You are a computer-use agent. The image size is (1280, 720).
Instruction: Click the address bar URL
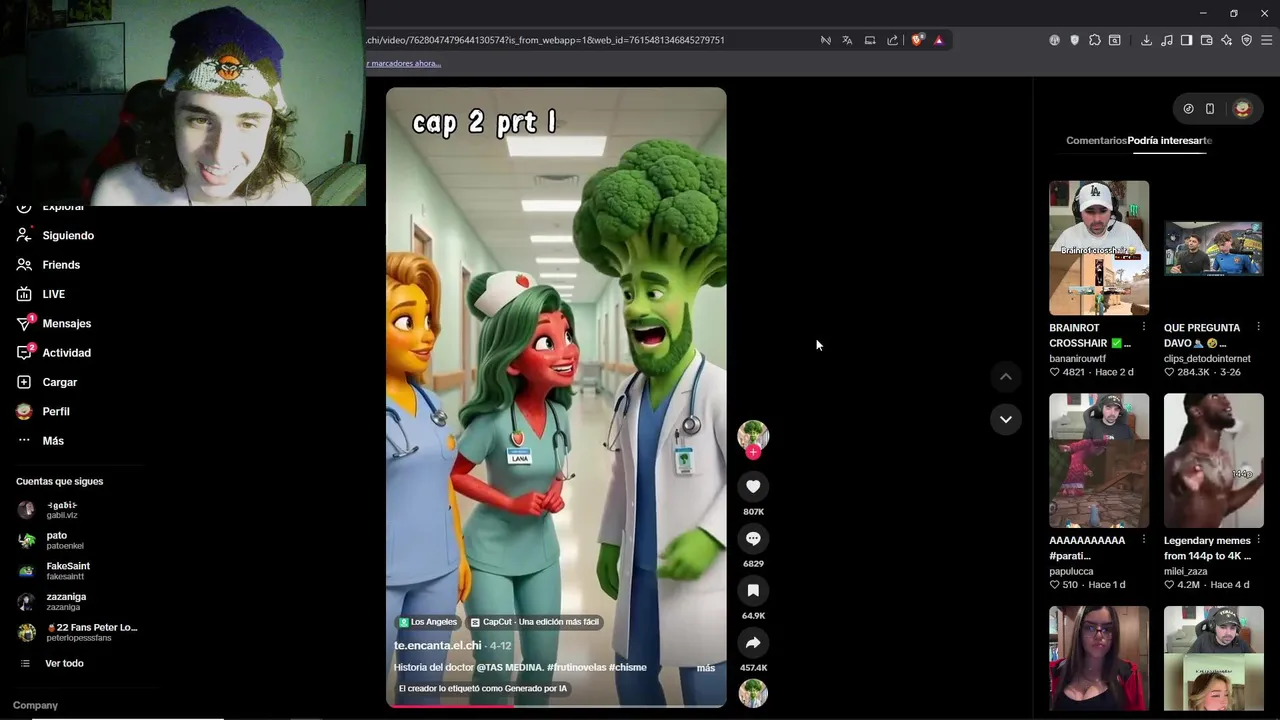tap(546, 40)
